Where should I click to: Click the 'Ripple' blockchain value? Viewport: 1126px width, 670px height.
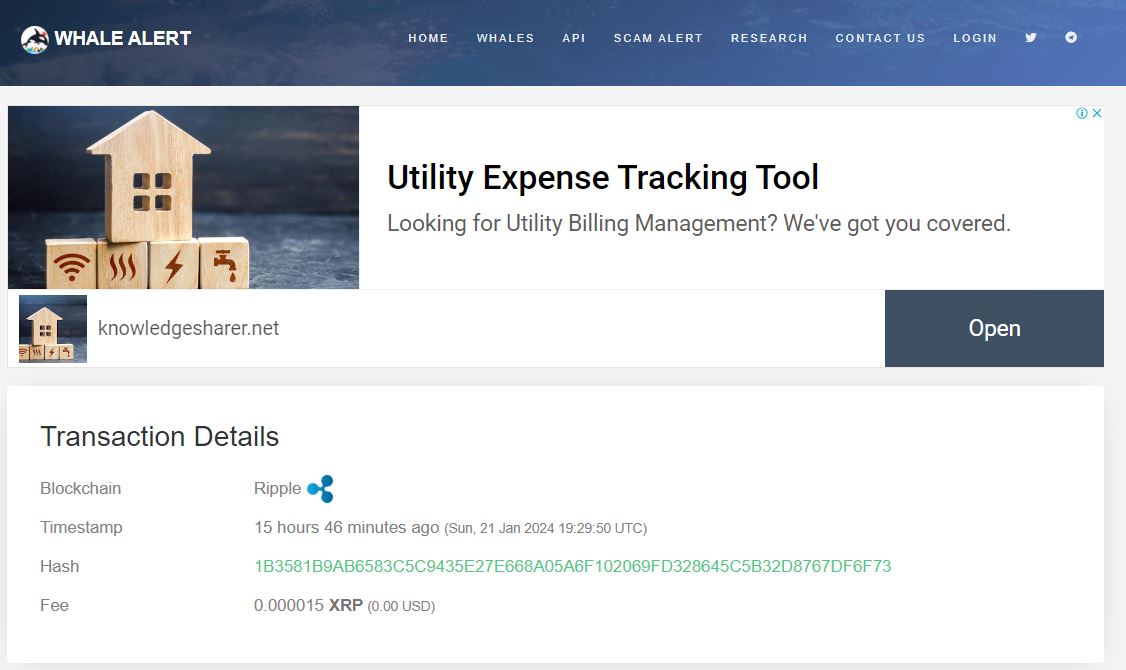(277, 488)
